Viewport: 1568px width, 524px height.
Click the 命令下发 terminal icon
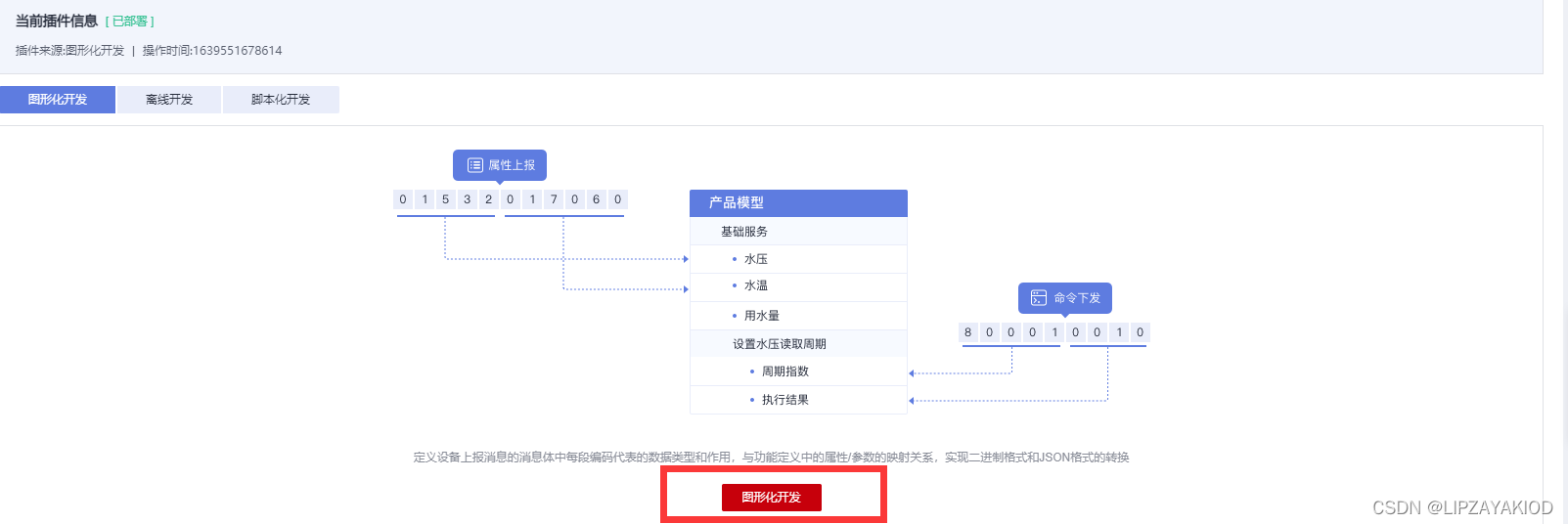pos(1039,298)
